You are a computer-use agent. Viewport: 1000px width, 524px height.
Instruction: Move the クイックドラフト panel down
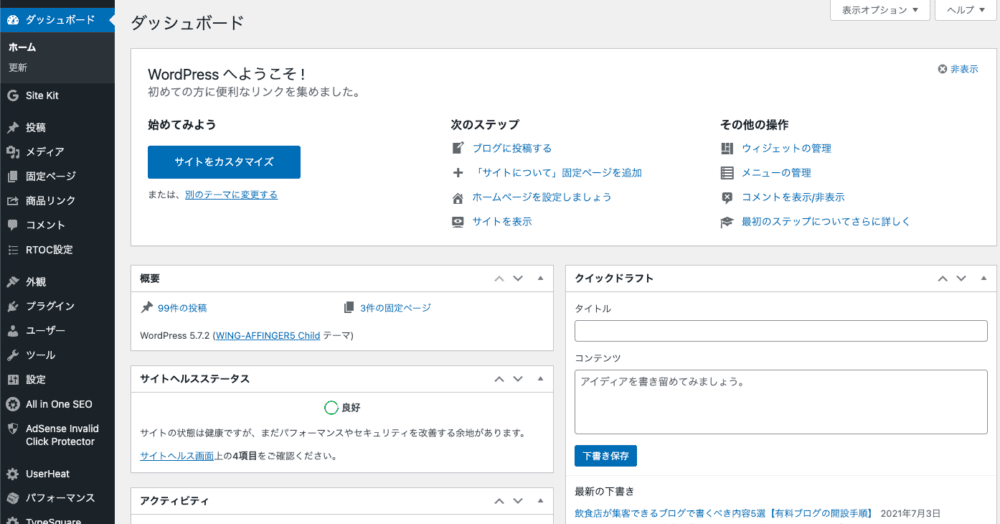coord(961,279)
